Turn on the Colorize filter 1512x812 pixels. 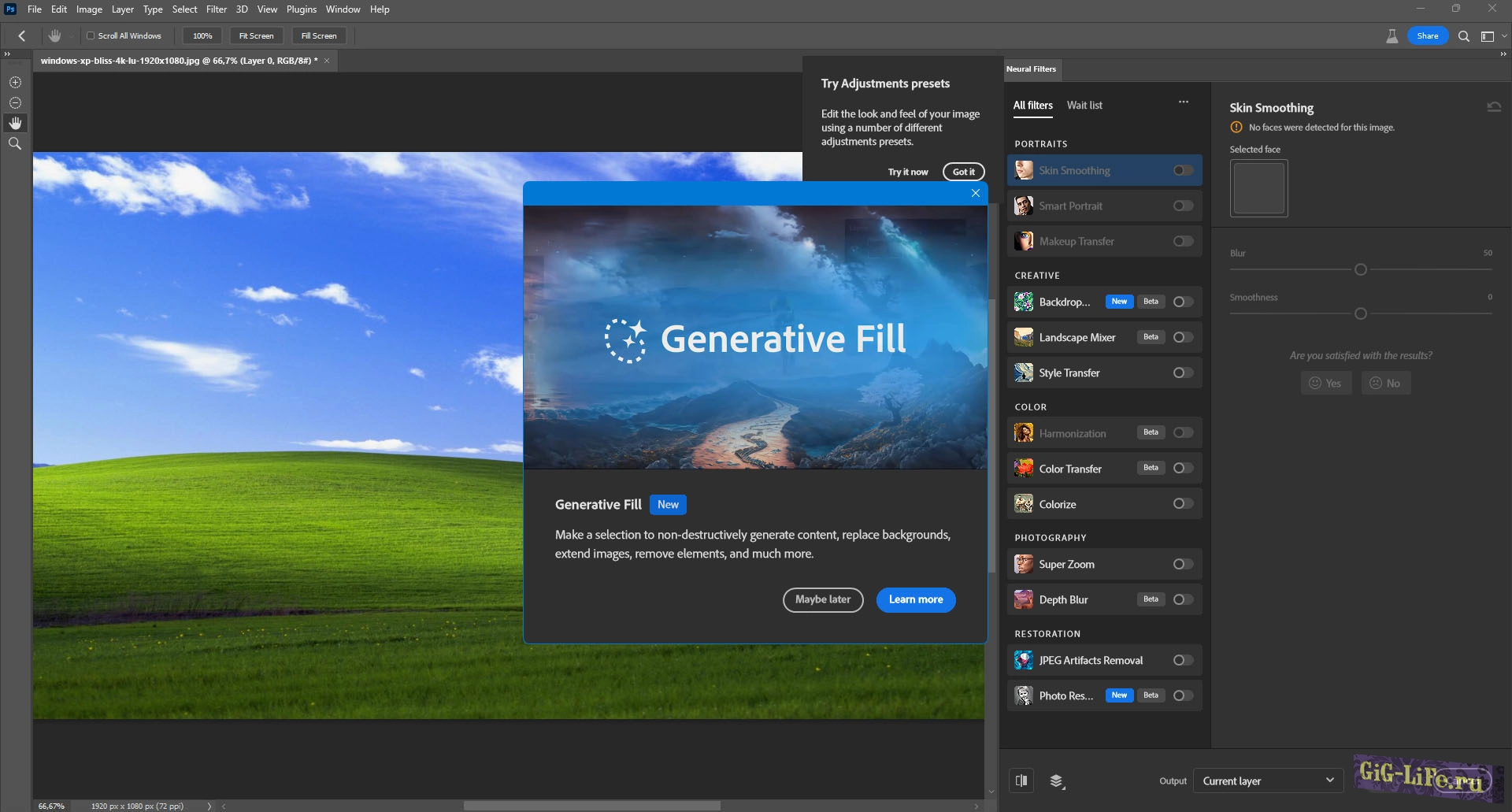click(x=1182, y=504)
